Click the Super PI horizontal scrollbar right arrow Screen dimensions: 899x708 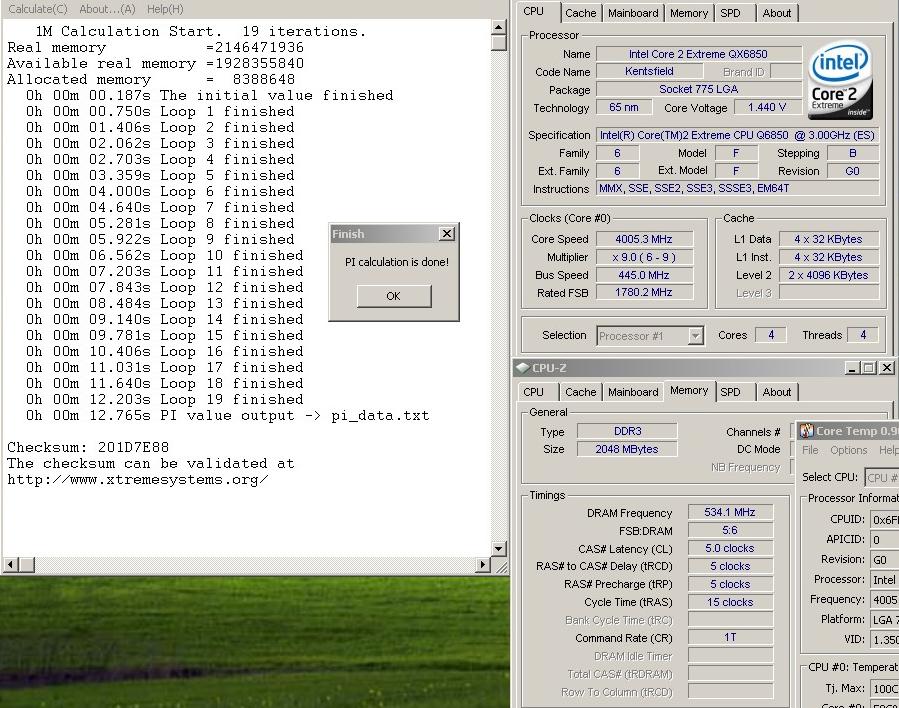coord(483,565)
